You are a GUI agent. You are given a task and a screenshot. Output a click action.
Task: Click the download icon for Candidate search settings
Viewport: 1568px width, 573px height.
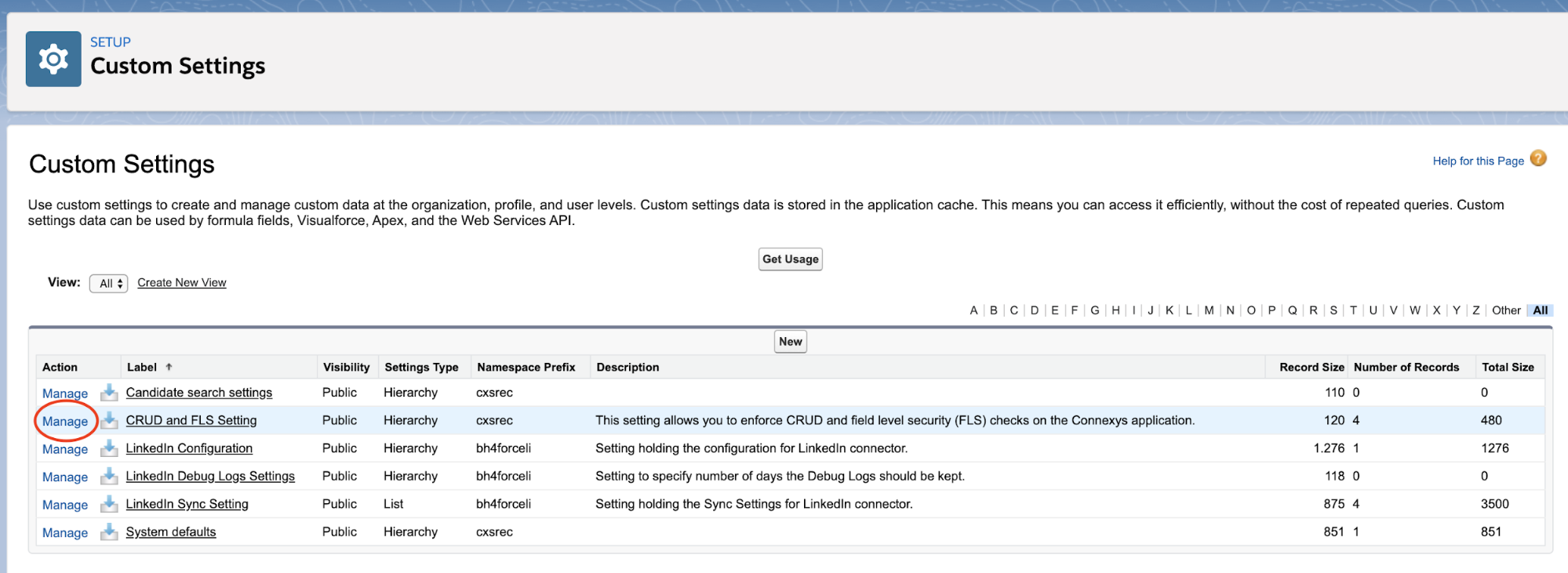(x=109, y=393)
